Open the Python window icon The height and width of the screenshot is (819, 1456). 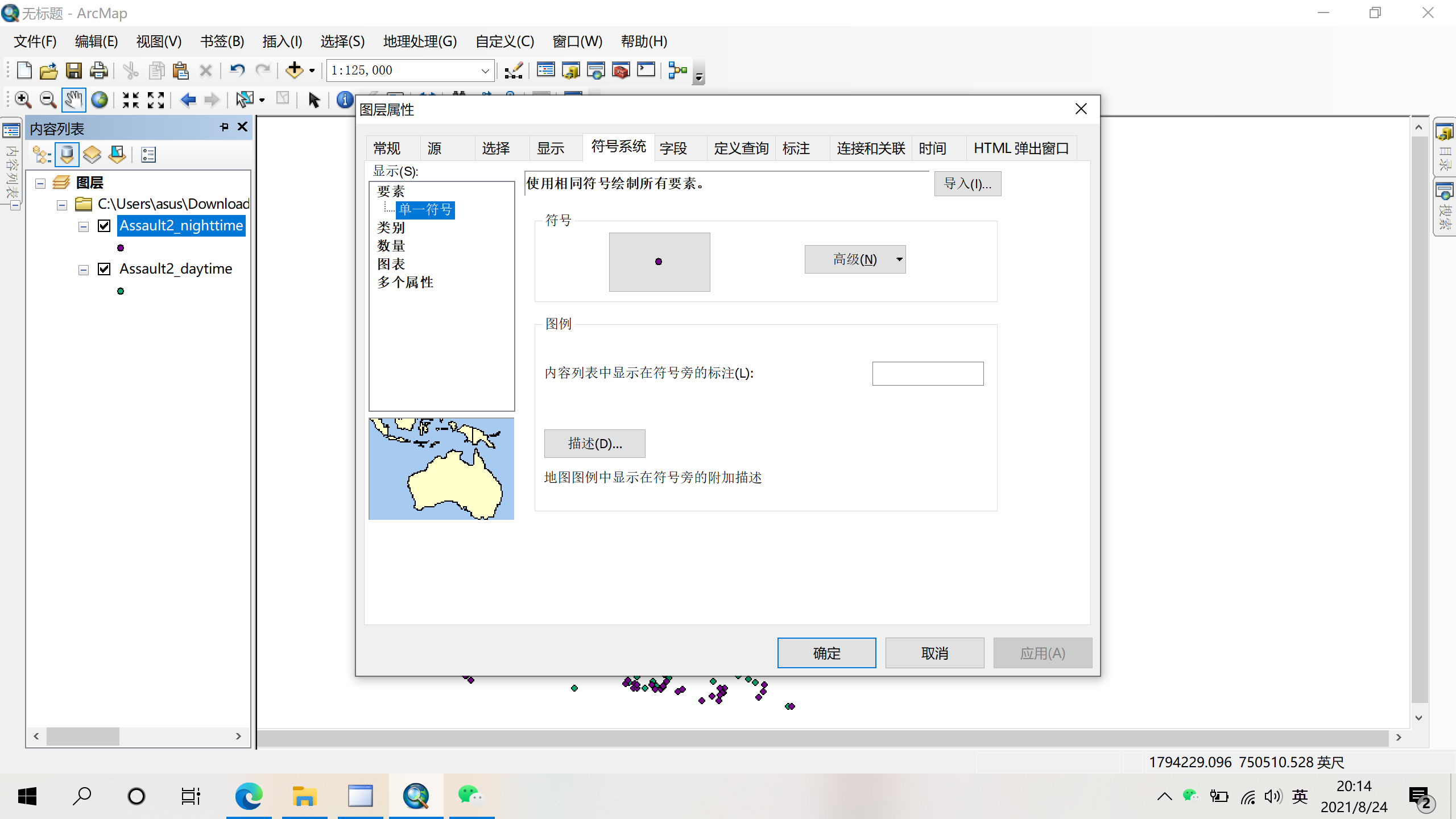point(646,71)
